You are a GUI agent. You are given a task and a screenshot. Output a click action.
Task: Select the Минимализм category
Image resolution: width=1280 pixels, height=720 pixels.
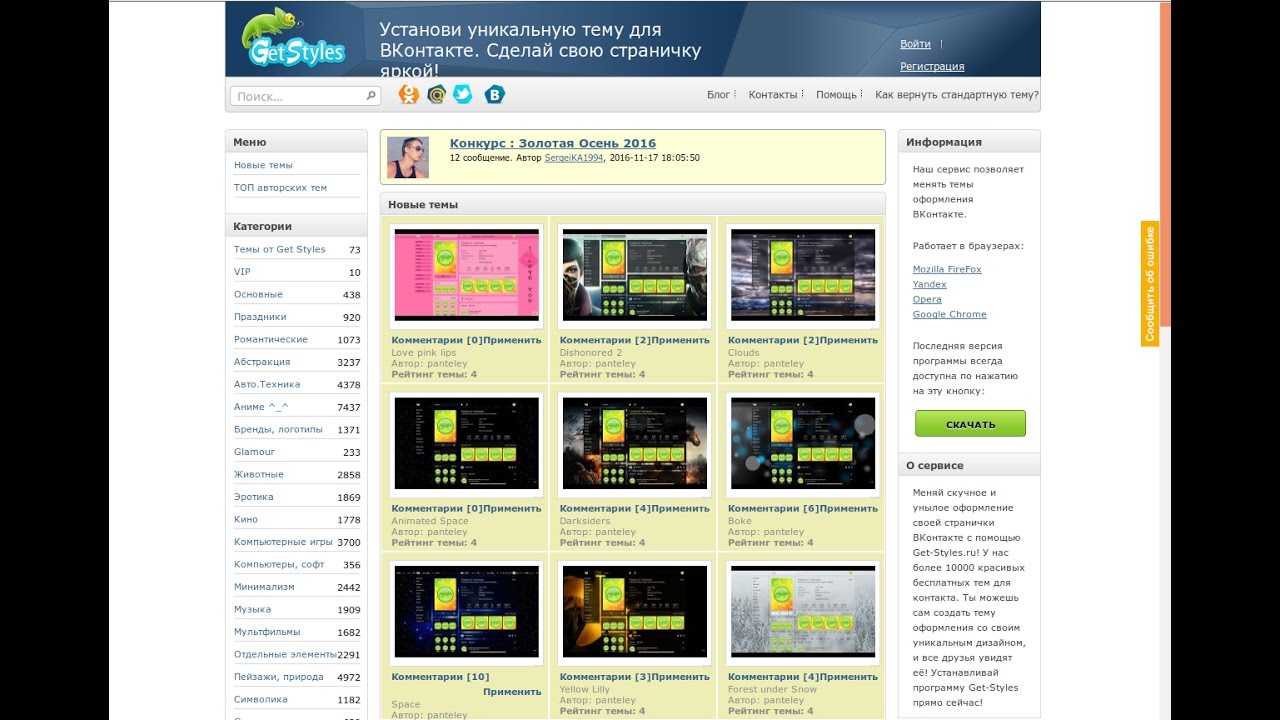pos(264,587)
